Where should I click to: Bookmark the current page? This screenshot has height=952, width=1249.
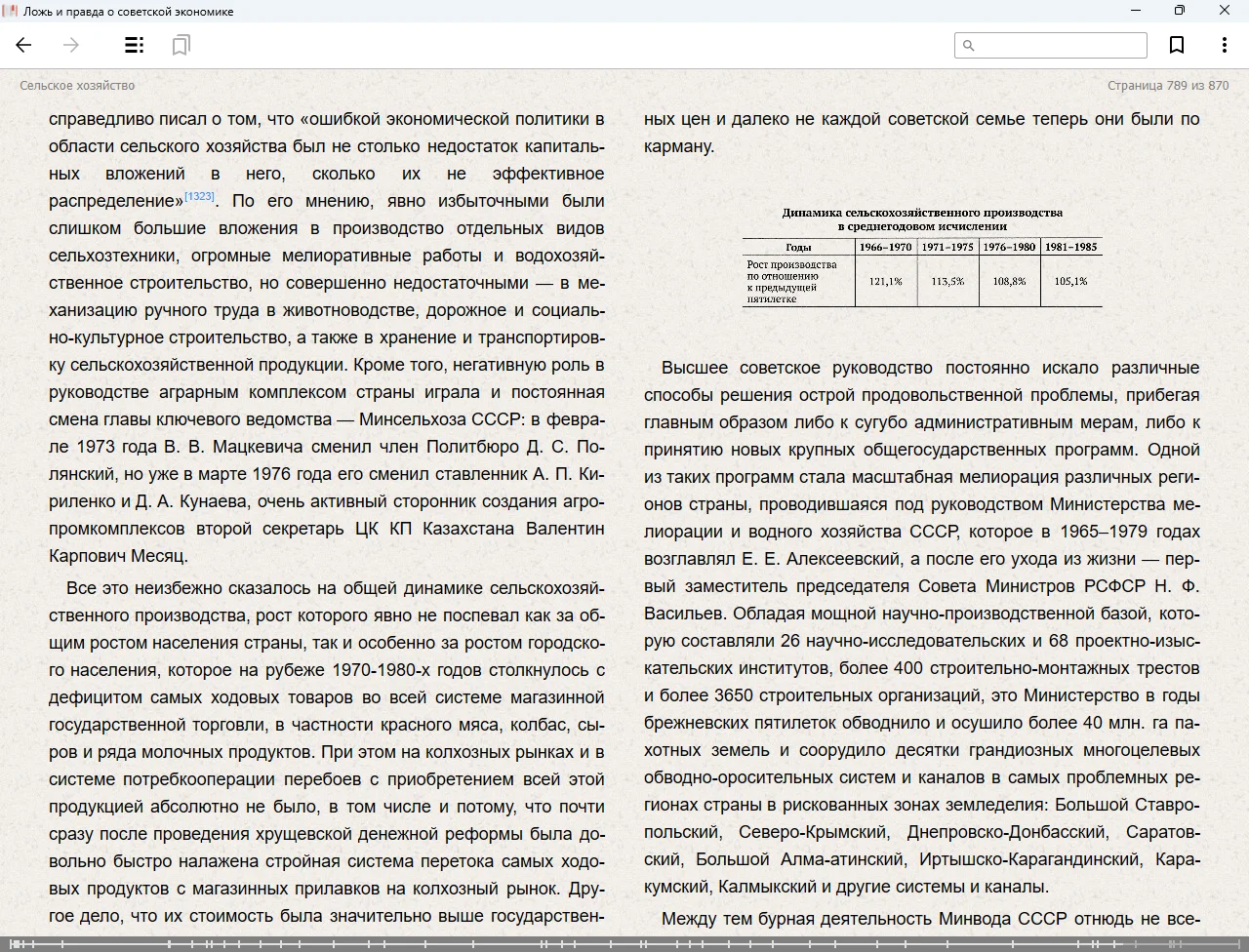tap(1177, 45)
